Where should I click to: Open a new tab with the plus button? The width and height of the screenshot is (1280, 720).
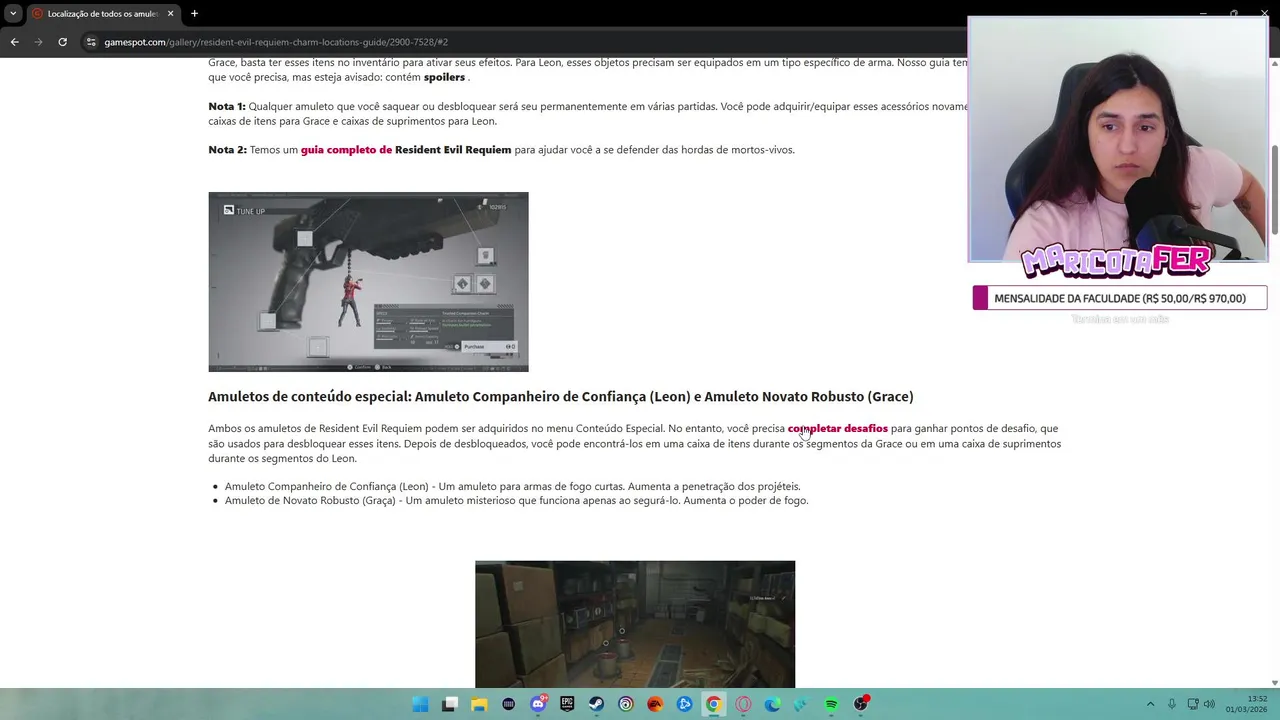[194, 14]
